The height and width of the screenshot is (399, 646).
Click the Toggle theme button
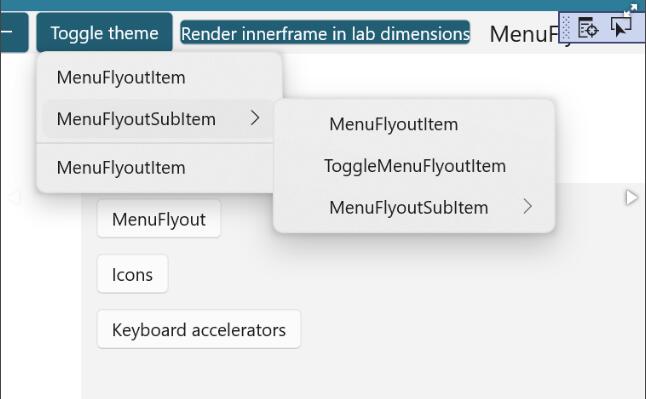pyautogui.click(x=104, y=33)
